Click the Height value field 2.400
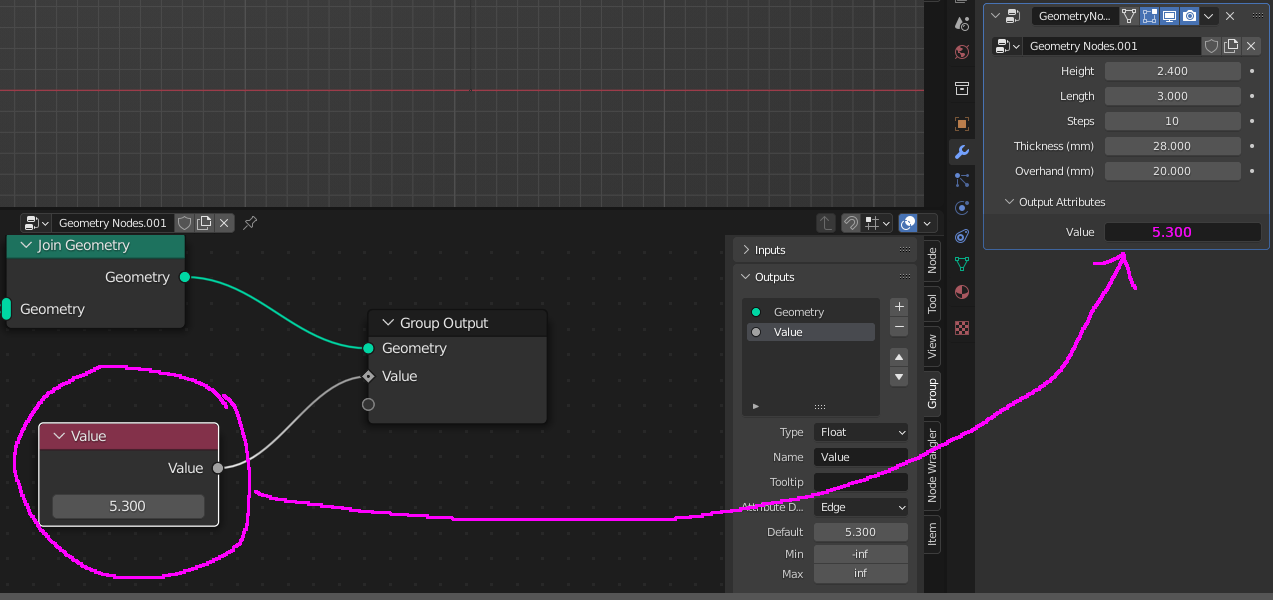This screenshot has width=1273, height=603. [x=1172, y=71]
